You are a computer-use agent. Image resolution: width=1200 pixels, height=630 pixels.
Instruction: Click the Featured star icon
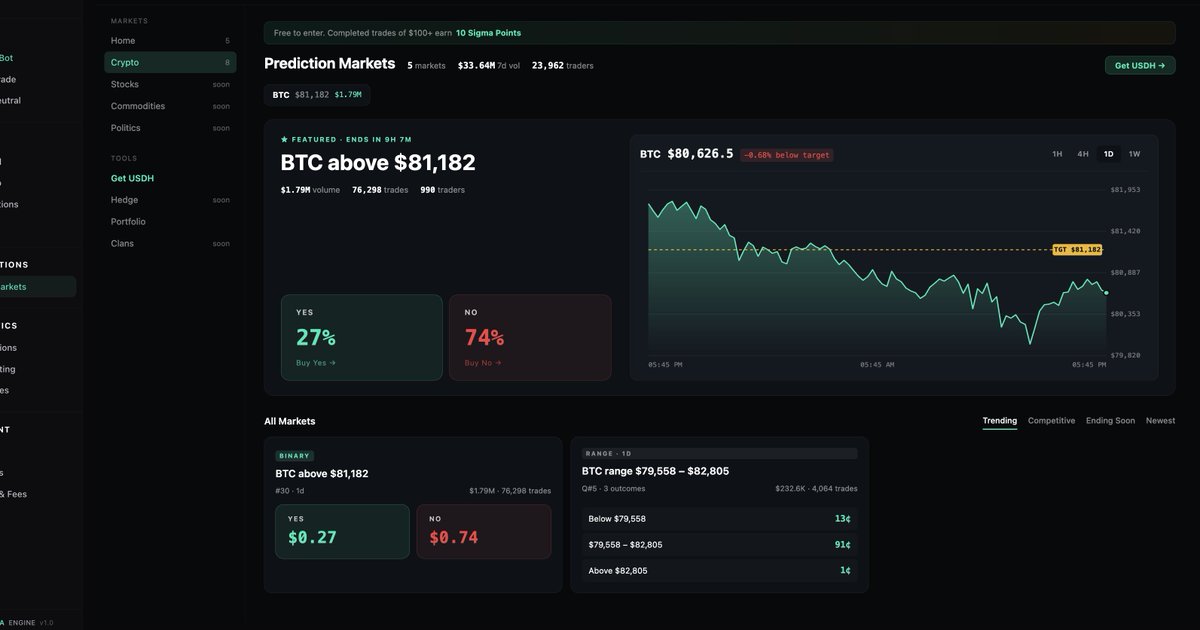[284, 140]
